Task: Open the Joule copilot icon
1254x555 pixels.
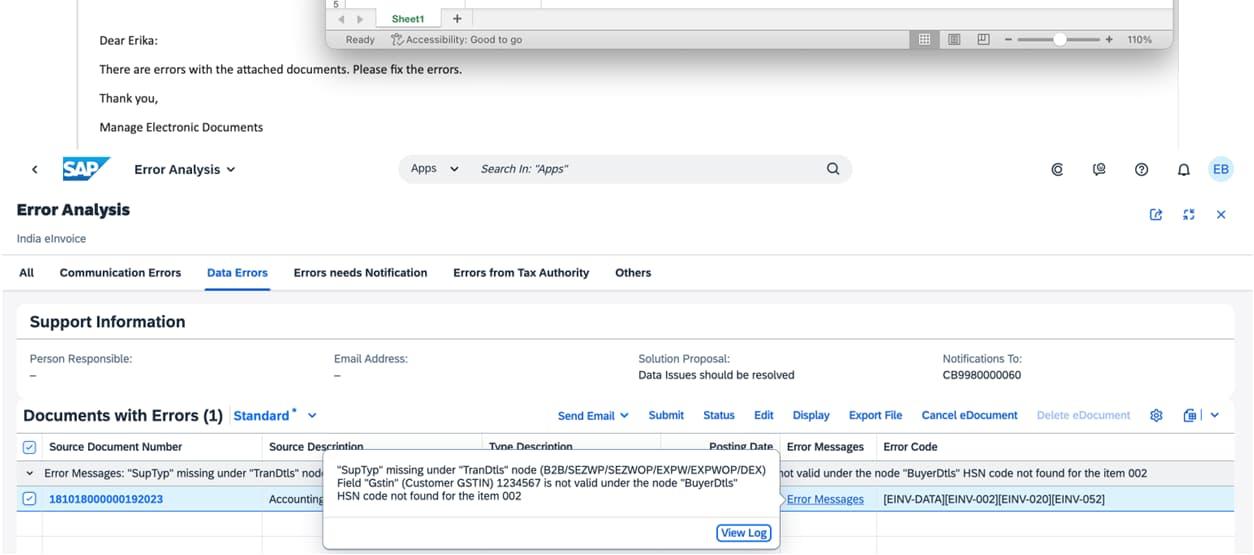Action: (x=1057, y=170)
